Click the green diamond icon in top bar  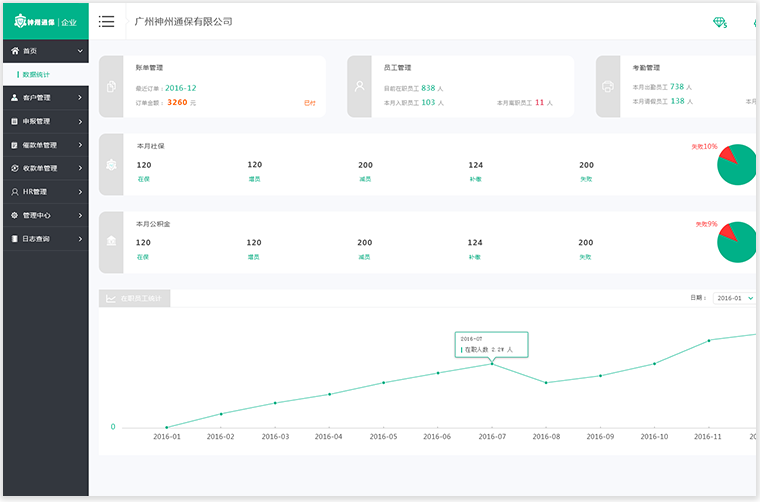tap(719, 22)
